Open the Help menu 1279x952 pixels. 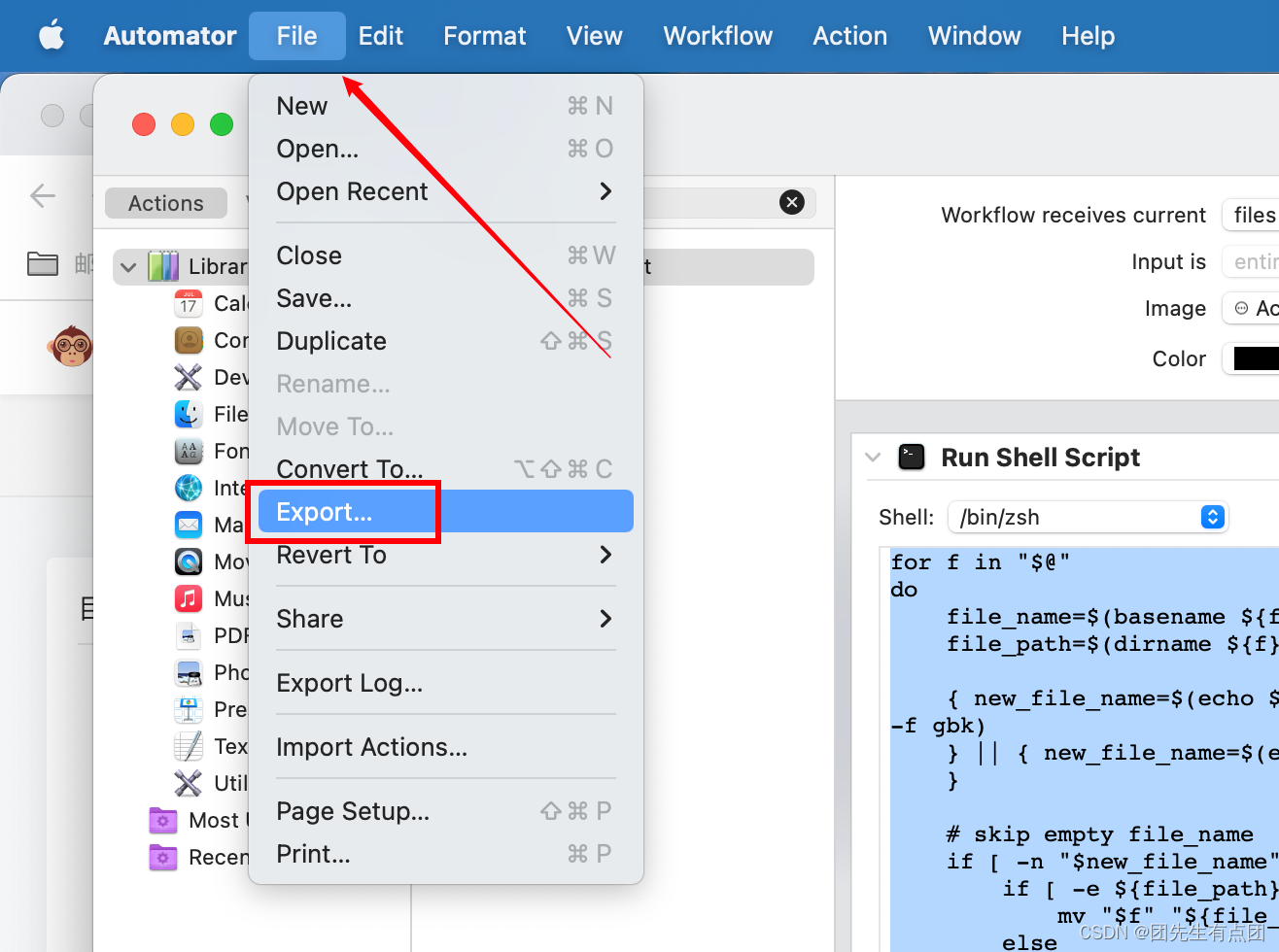point(1088,36)
